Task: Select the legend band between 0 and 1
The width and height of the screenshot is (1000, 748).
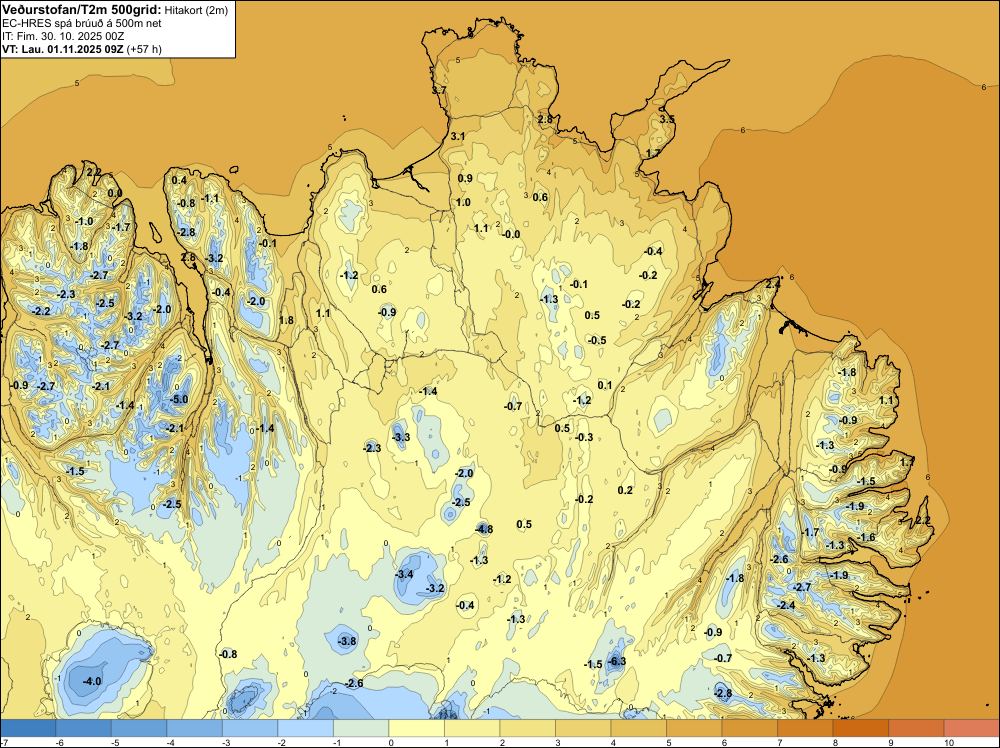Action: tap(416, 728)
